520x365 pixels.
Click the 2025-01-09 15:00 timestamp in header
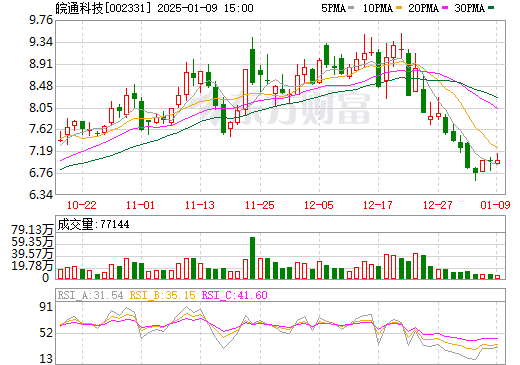pos(205,8)
